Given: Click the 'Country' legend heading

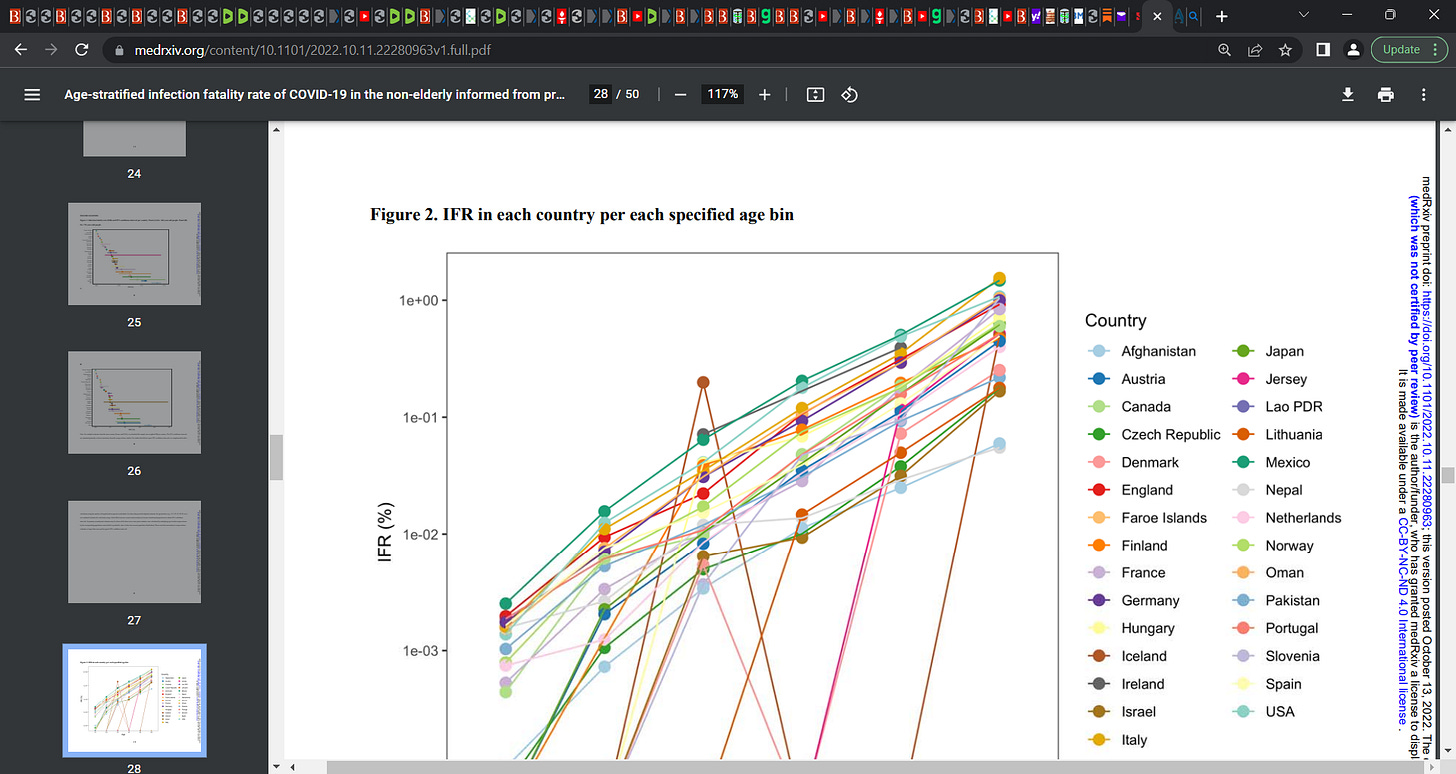Looking at the screenshot, I should 1115,321.
